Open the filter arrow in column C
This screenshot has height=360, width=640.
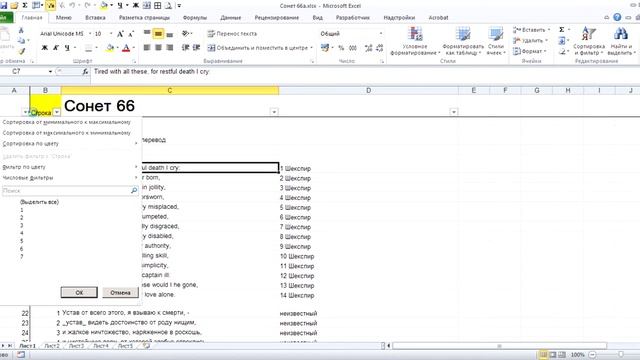pyautogui.click(x=274, y=112)
